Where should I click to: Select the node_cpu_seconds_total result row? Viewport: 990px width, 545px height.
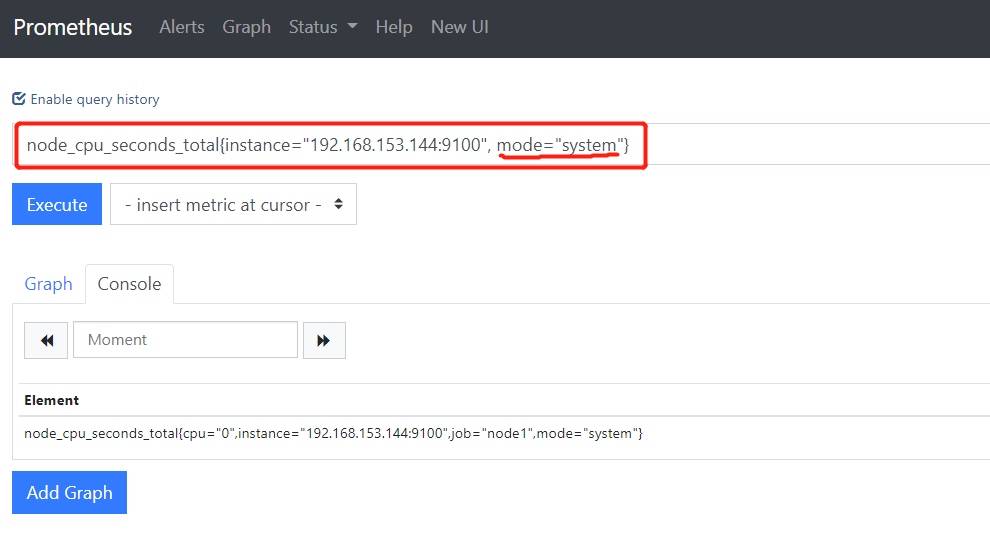tap(504, 433)
